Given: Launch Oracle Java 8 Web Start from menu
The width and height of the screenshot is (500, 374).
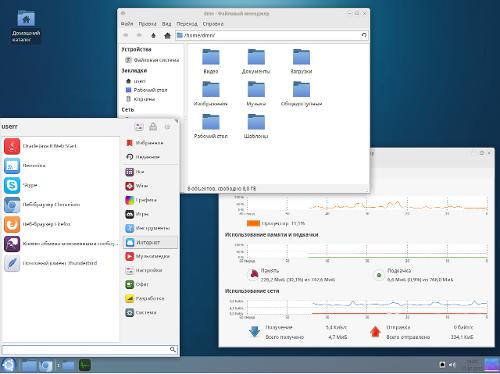Looking at the screenshot, I should [60, 146].
